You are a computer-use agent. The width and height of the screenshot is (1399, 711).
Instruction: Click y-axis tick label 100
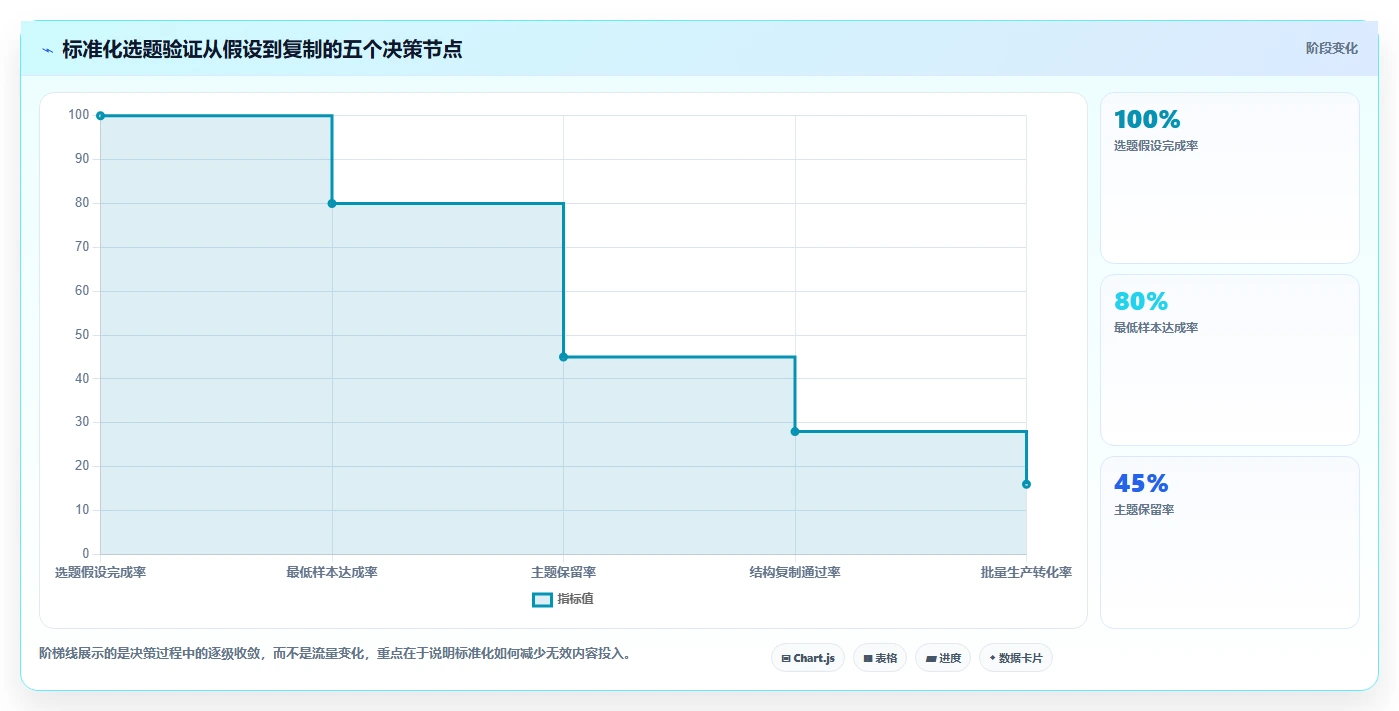pyautogui.click(x=79, y=115)
